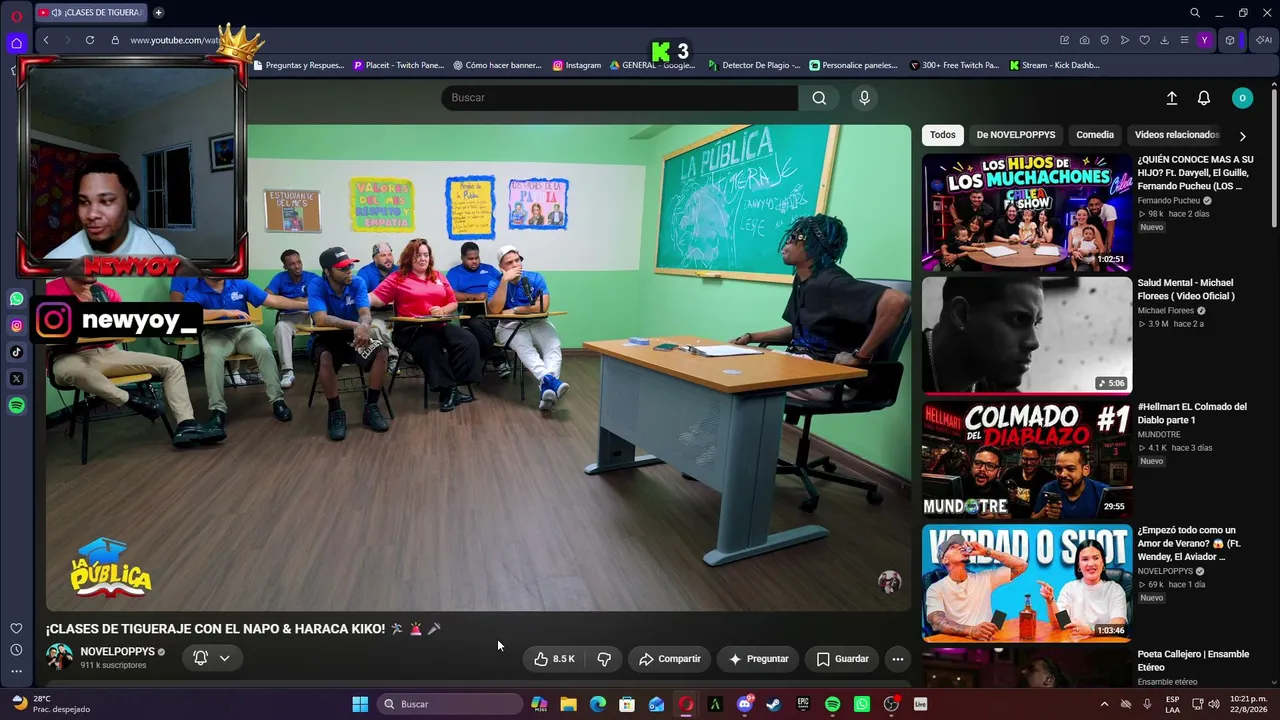Open the Detector de Plagio bookmark
Screen dimensions: 1280x720
754,65
